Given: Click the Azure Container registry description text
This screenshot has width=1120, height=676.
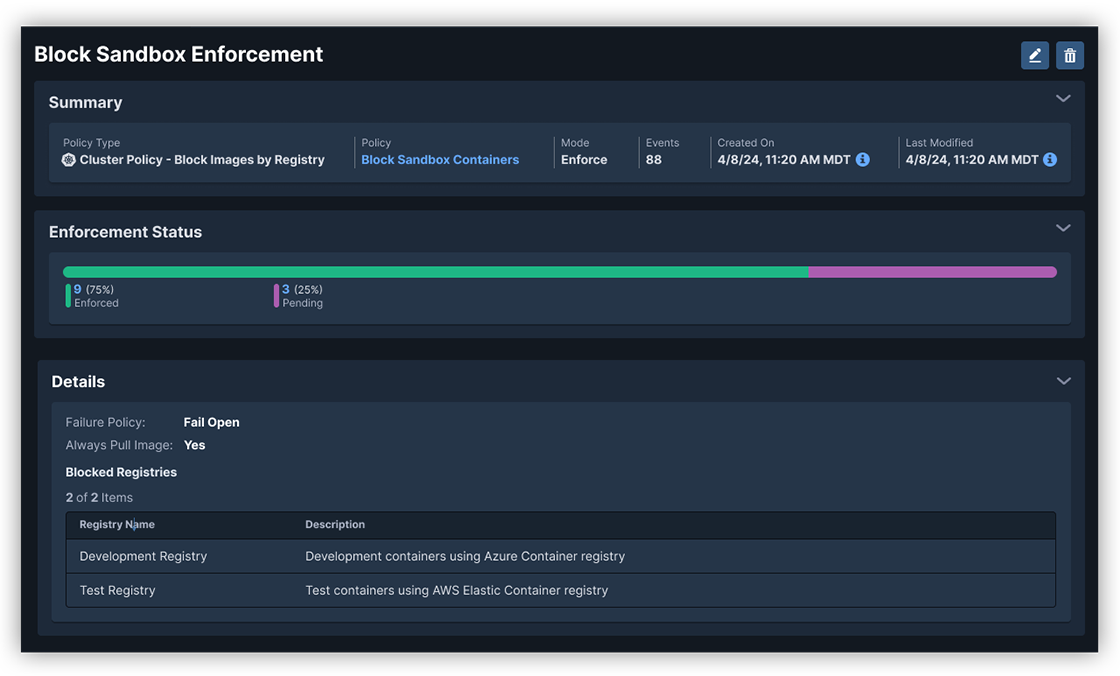Looking at the screenshot, I should 465,556.
